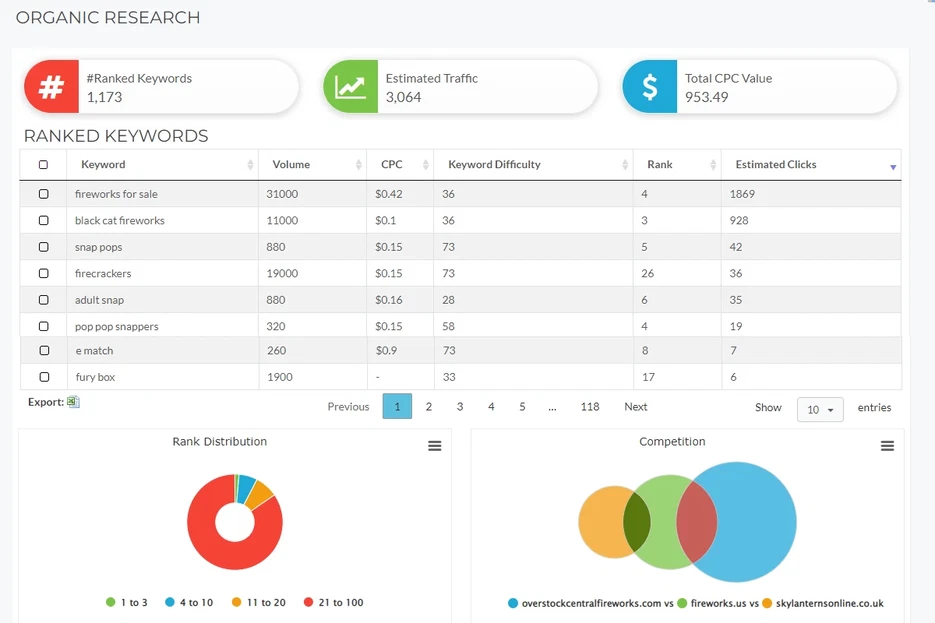Check the 'fireworks for sale' row checkbox
The width and height of the screenshot is (935, 623).
pos(43,194)
